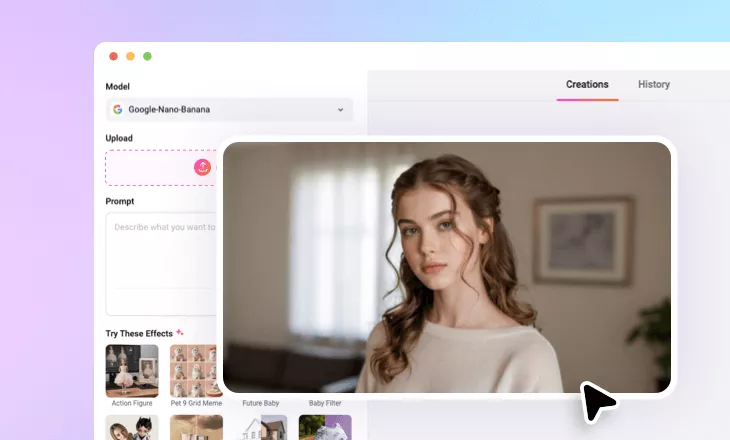
Task: Open the Google-Nano-Banana model dropdown
Action: [229, 110]
